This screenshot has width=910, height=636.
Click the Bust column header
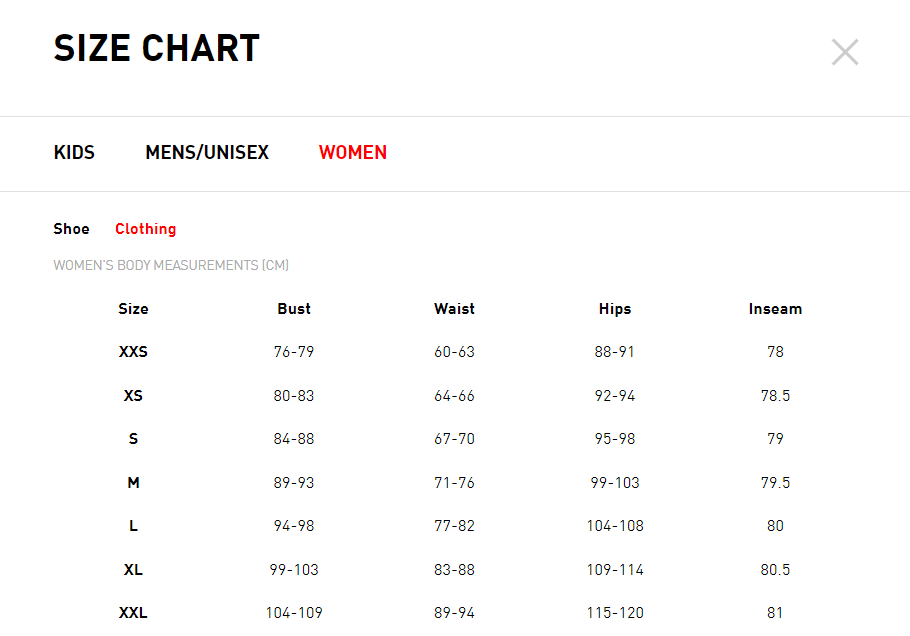[294, 309]
